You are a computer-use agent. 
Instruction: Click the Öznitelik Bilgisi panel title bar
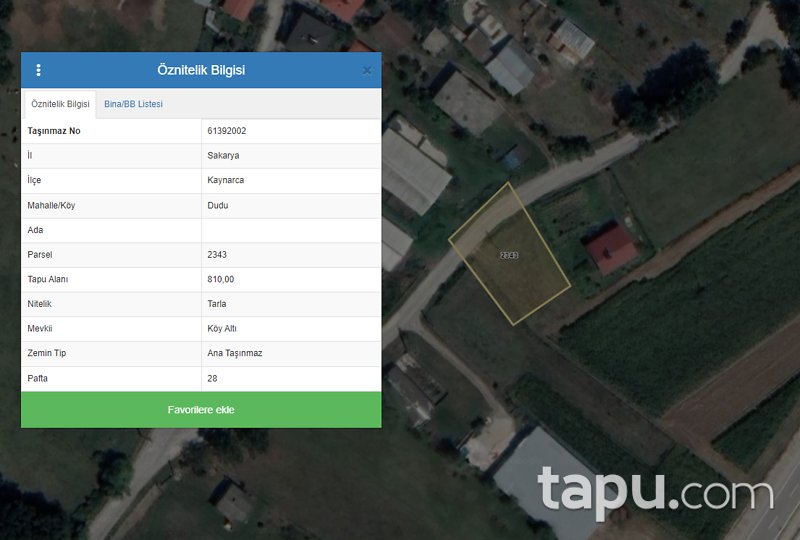coord(201,70)
